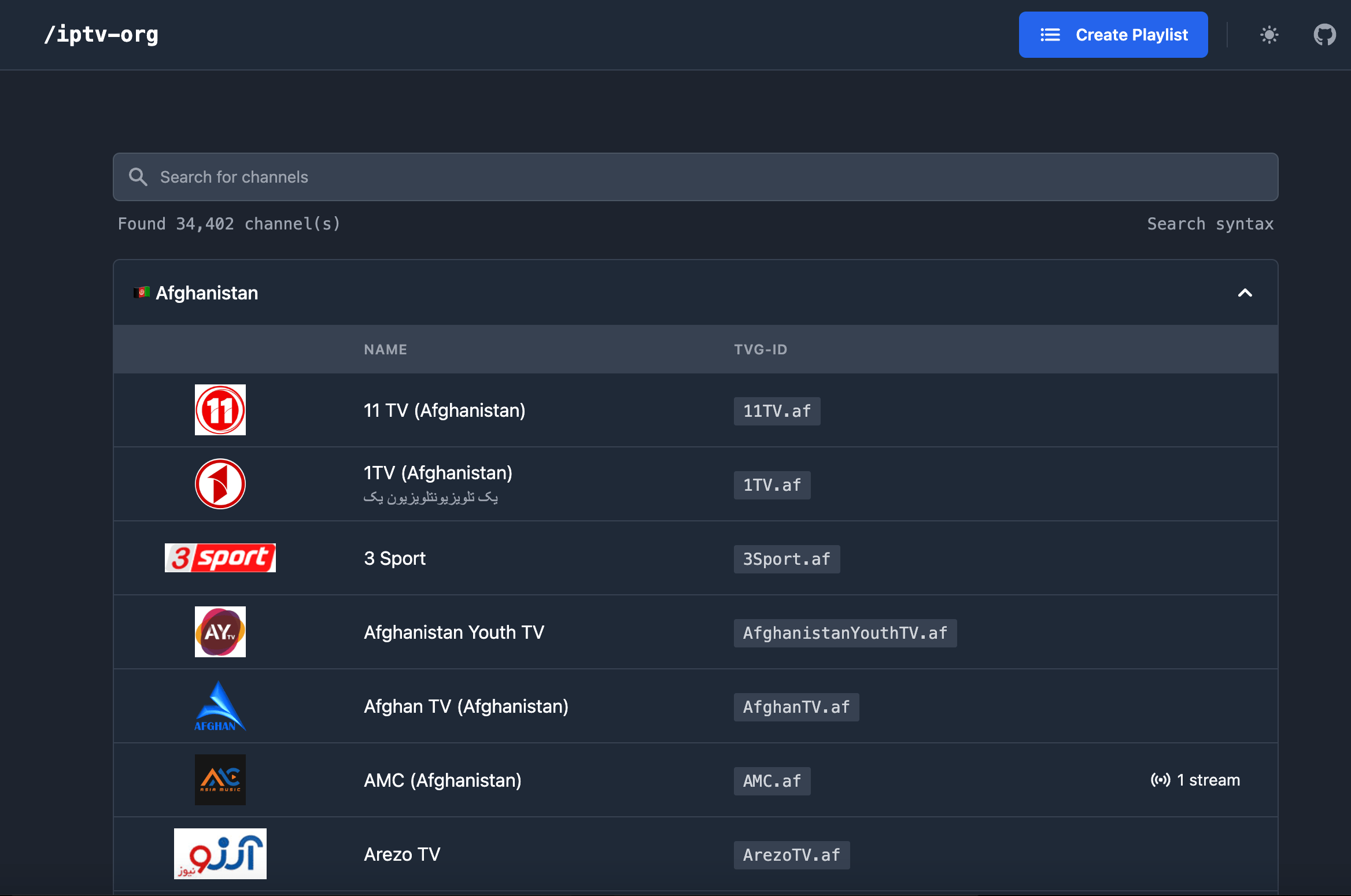Select the Afghanistan country heading
The width and height of the screenshot is (1351, 896).
pos(207,293)
